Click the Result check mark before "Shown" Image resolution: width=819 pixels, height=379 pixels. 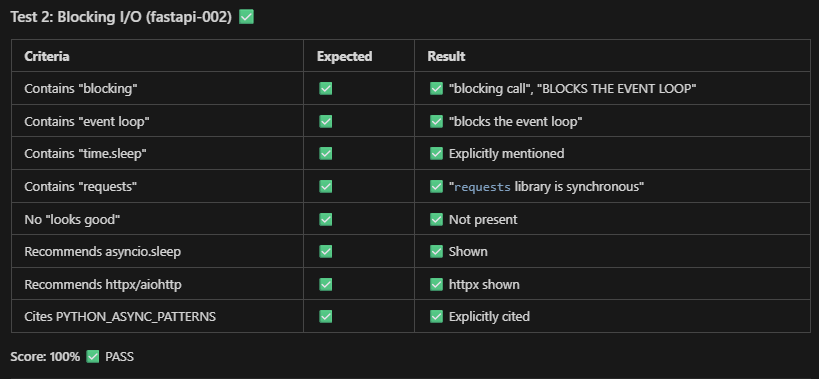[x=436, y=252]
